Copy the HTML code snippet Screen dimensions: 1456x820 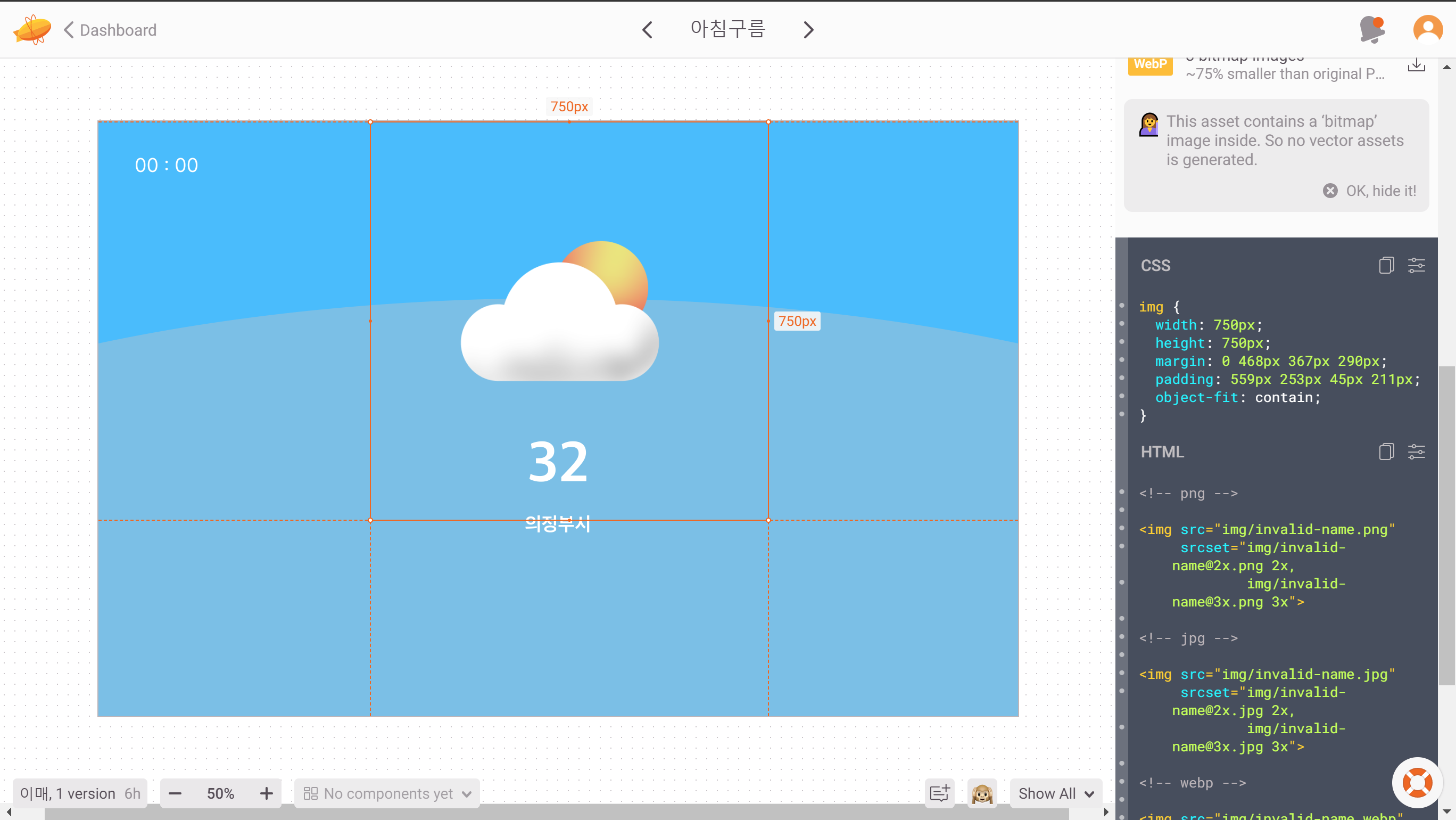(x=1386, y=452)
